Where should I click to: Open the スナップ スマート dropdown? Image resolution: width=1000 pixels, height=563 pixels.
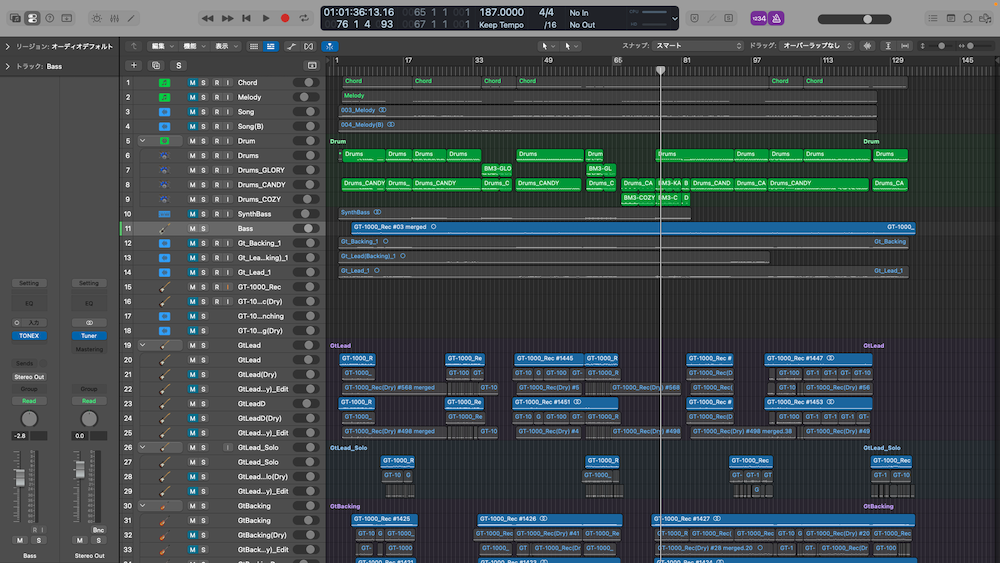coord(697,46)
